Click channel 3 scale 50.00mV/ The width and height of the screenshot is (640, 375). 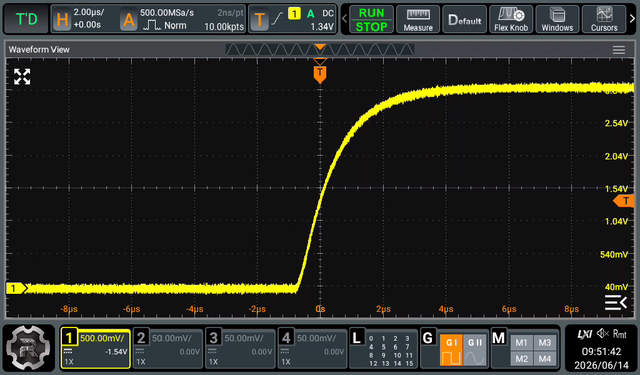coord(244,338)
